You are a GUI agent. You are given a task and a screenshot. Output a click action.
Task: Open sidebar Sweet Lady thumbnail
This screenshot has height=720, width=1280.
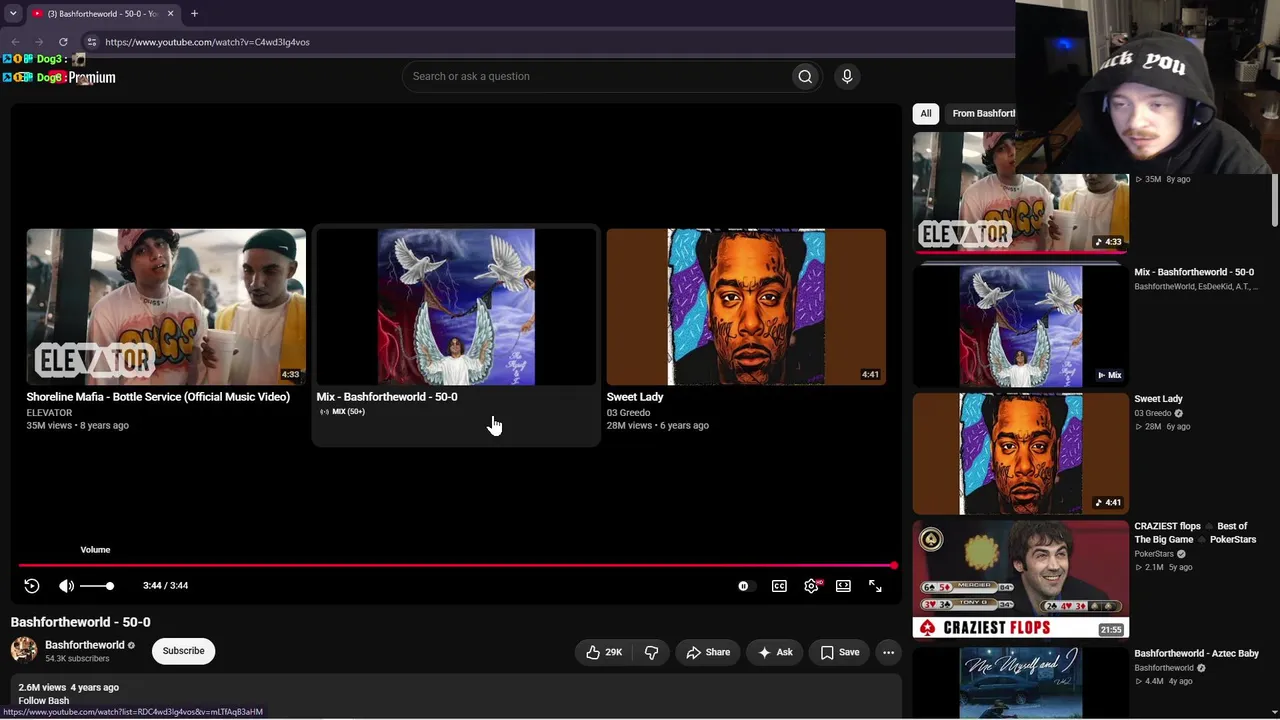(1020, 454)
